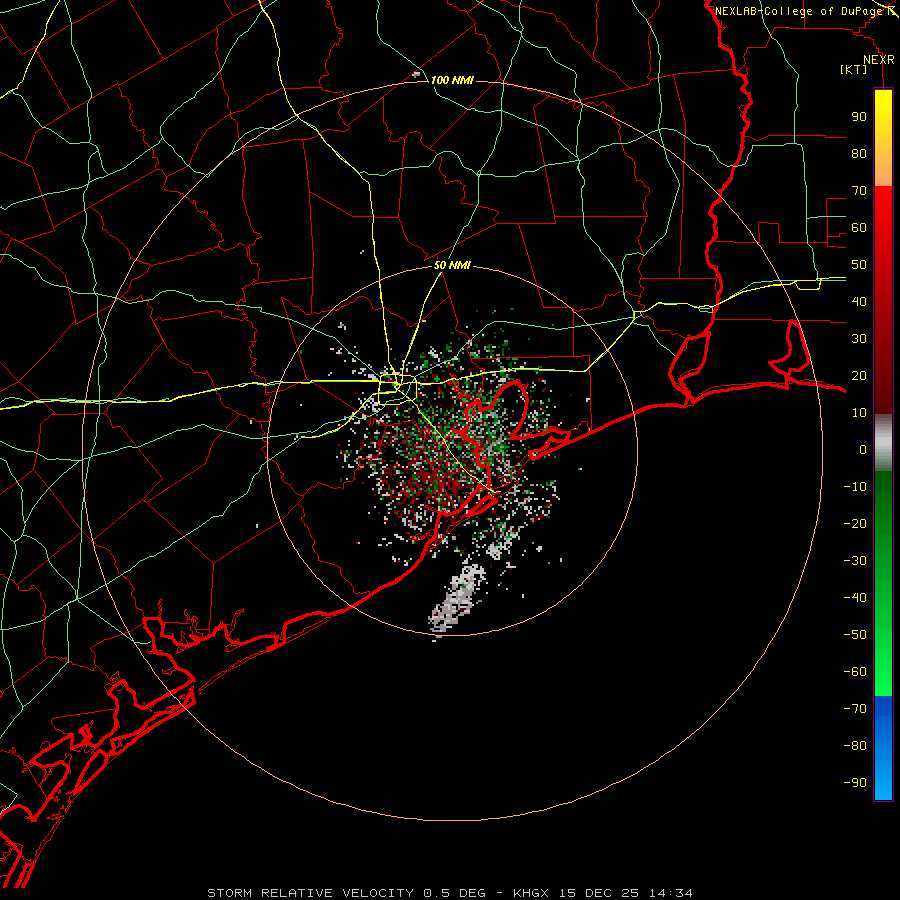The image size is (900, 900).
Task: Click the large gray echo blob offshore
Action: pyautogui.click(x=457, y=599)
